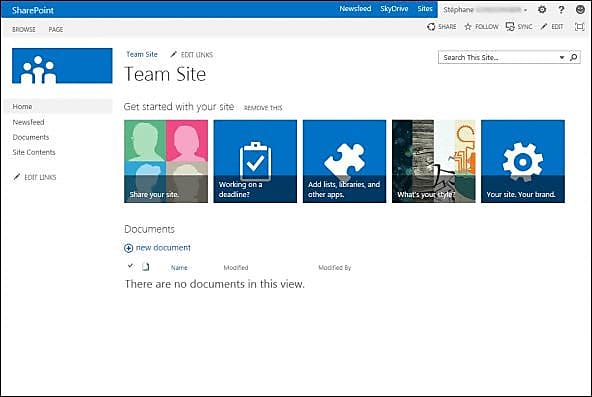Sort by the Name column header
The height and width of the screenshot is (397, 592).
click(x=179, y=268)
